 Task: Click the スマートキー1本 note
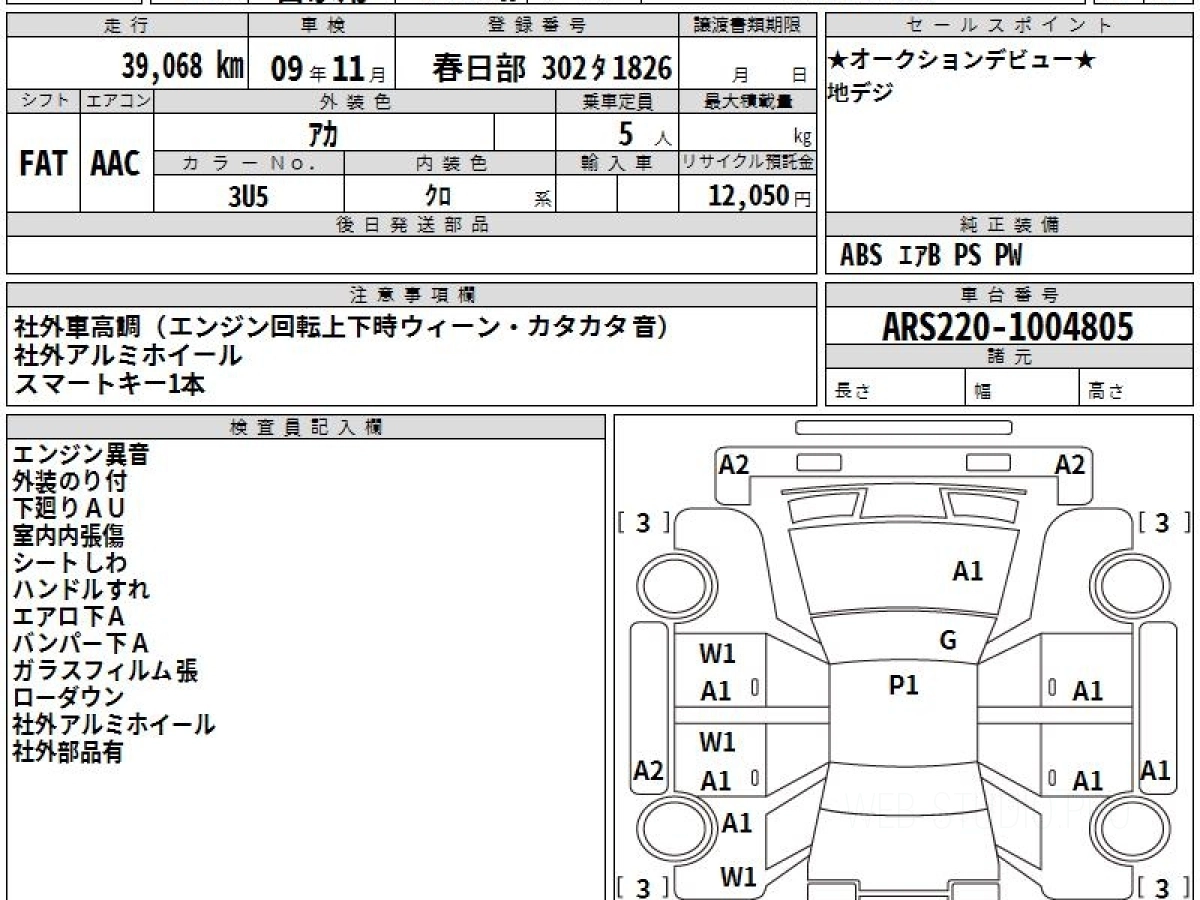[x=110, y=382]
